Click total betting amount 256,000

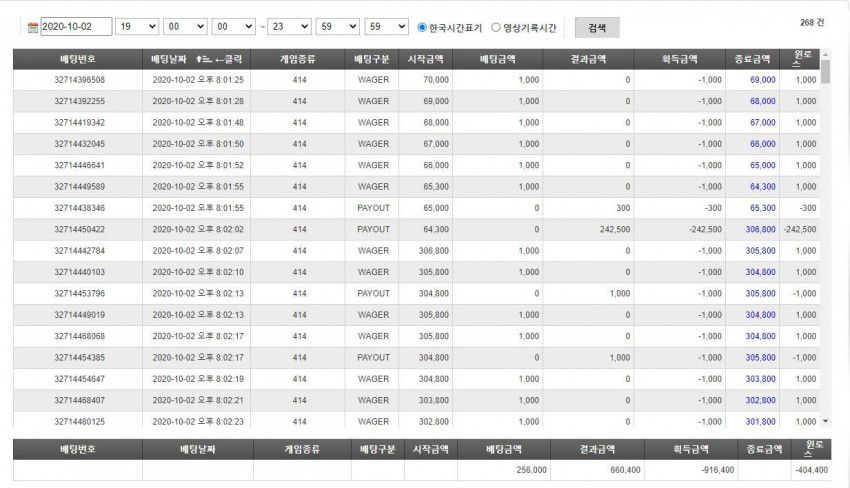pos(531,470)
